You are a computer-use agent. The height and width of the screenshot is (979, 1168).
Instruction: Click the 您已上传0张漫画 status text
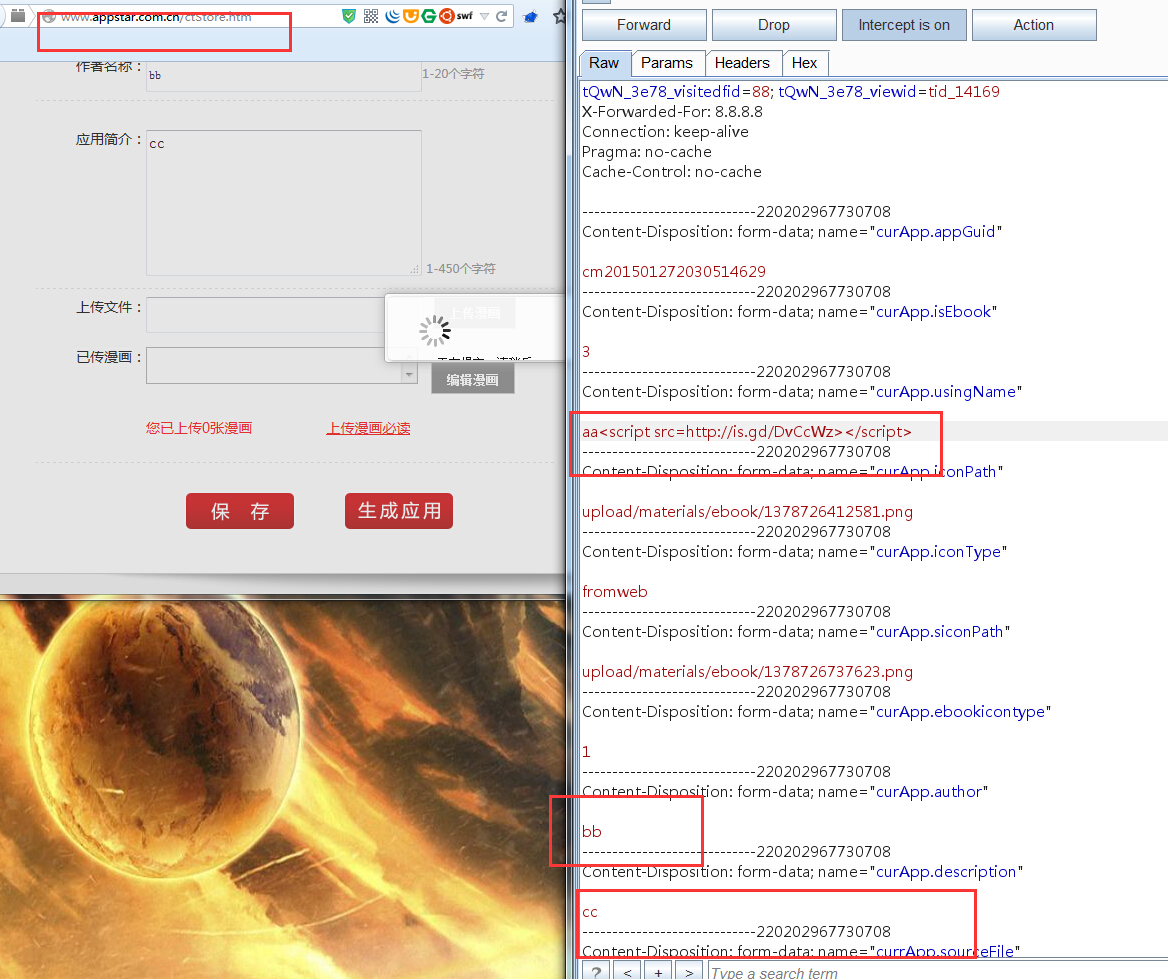[x=199, y=428]
